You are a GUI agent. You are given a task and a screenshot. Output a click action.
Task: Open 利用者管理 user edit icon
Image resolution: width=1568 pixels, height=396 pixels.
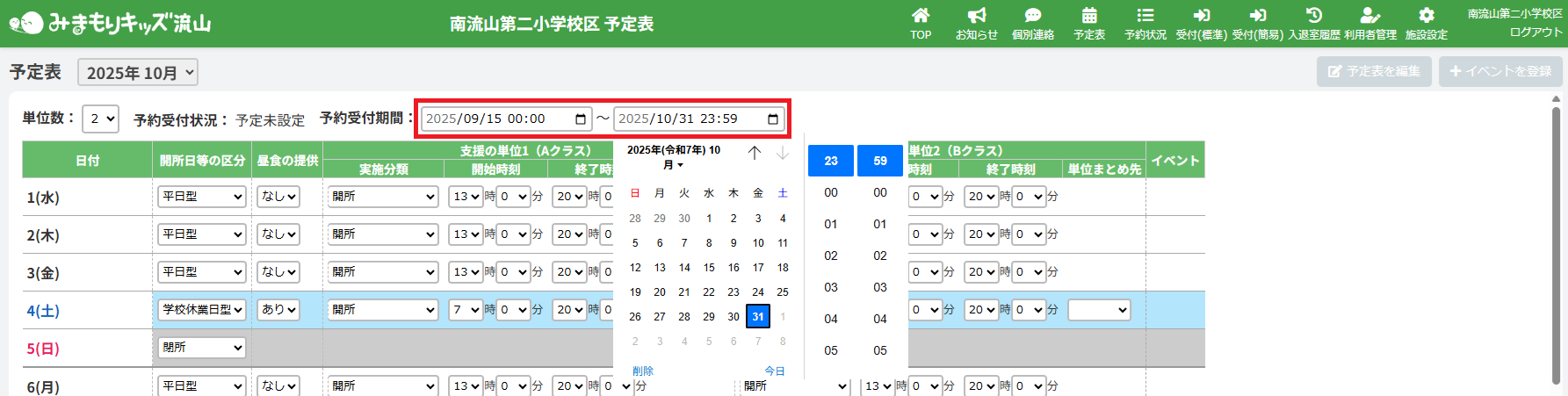click(x=1369, y=16)
